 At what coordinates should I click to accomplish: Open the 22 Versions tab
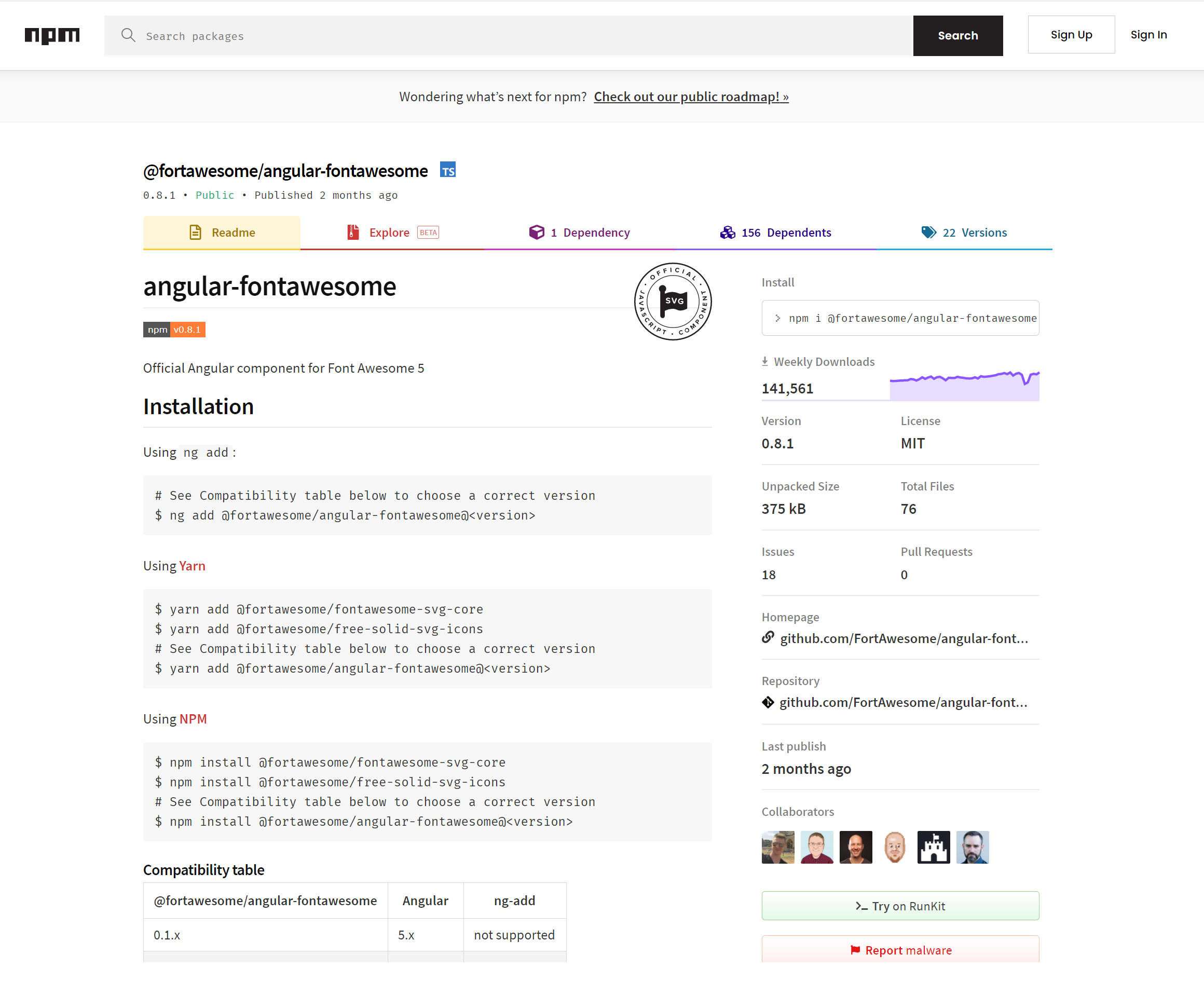click(x=964, y=233)
